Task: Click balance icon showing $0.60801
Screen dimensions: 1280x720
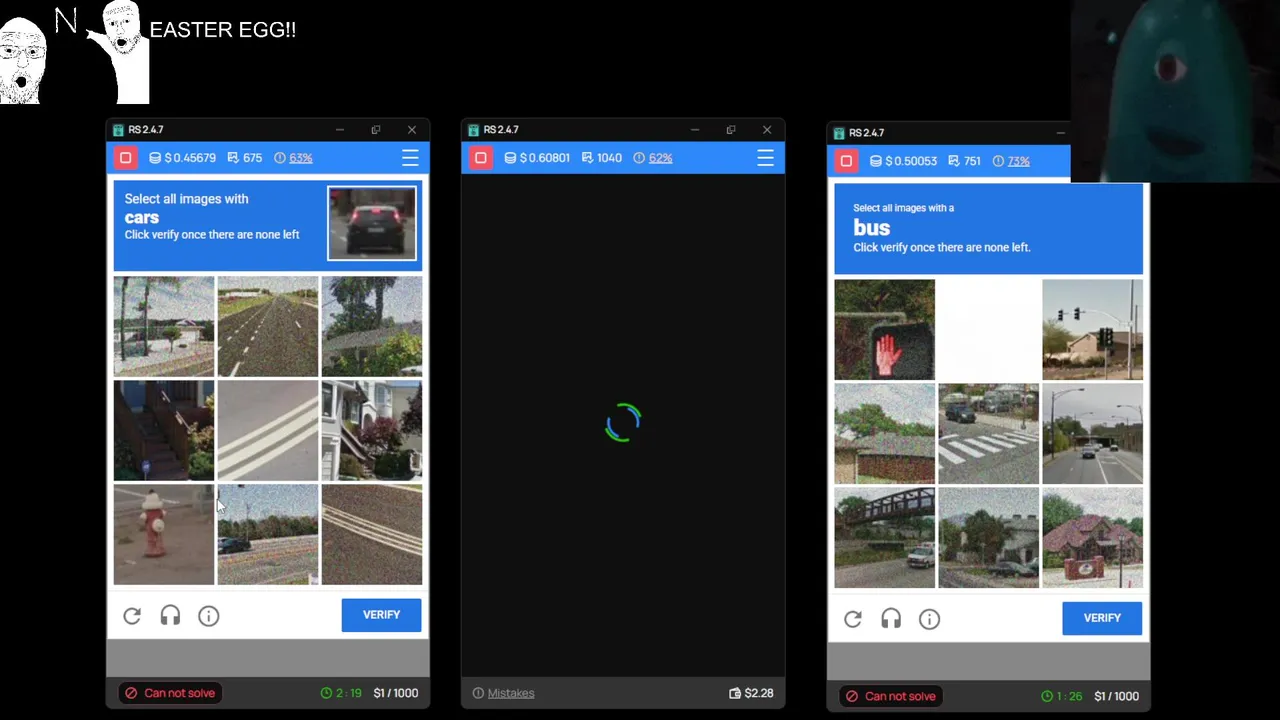Action: tap(510, 158)
